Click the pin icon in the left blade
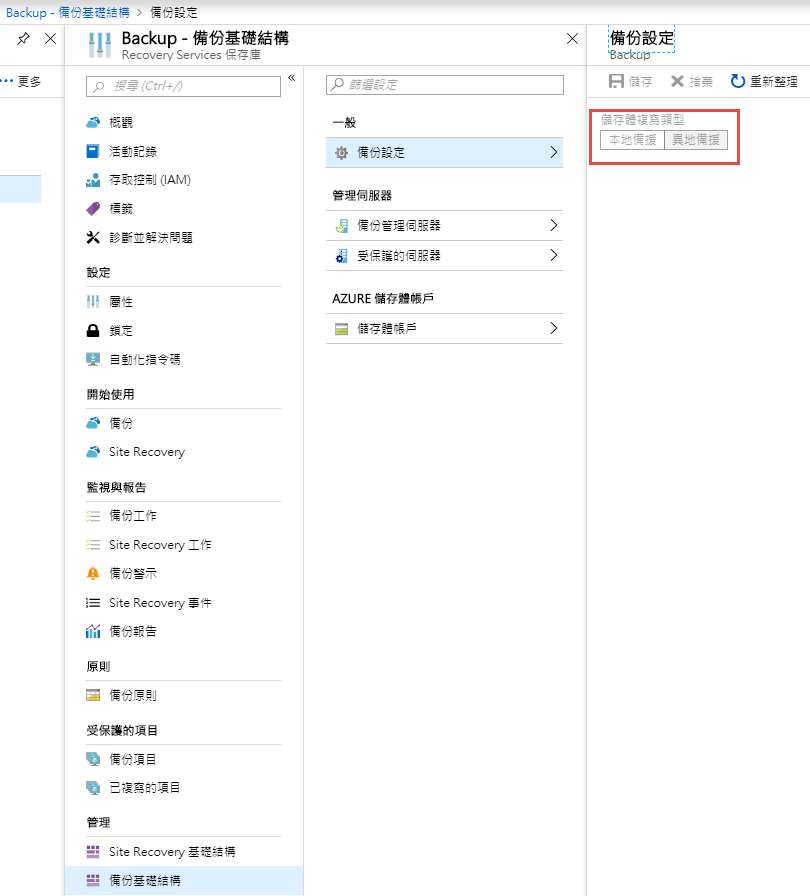 pos(23,39)
